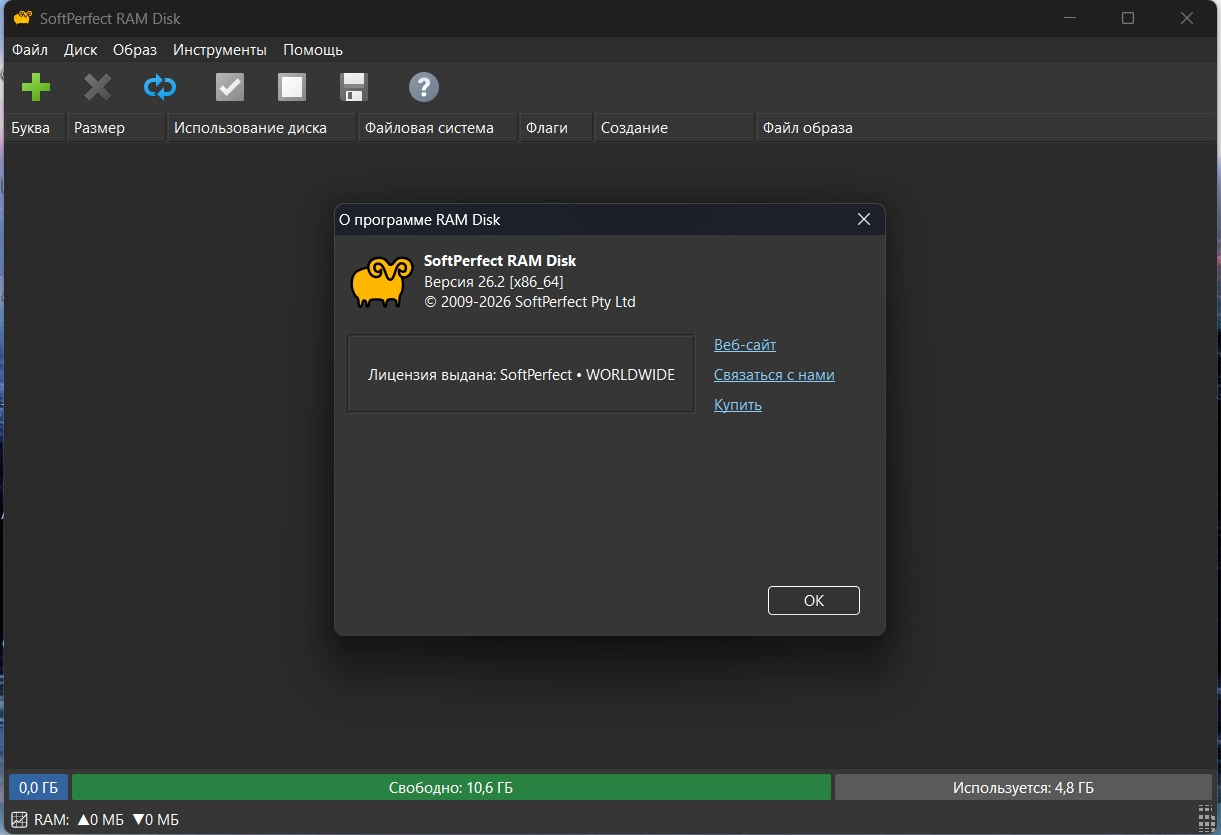Click the Флаги column header
The height and width of the screenshot is (835, 1221).
(555, 127)
